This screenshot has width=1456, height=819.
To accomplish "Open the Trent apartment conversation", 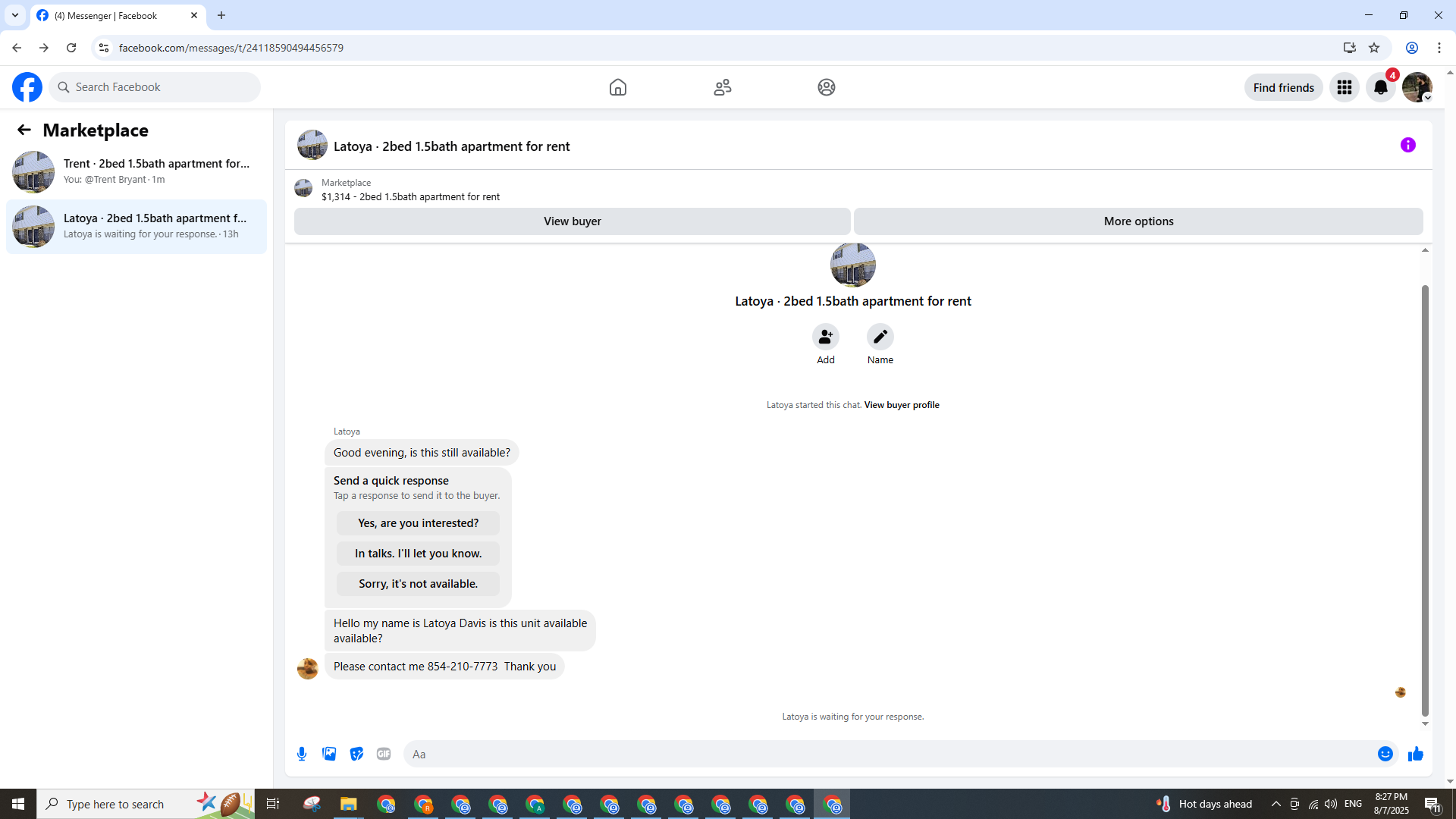I will (136, 171).
